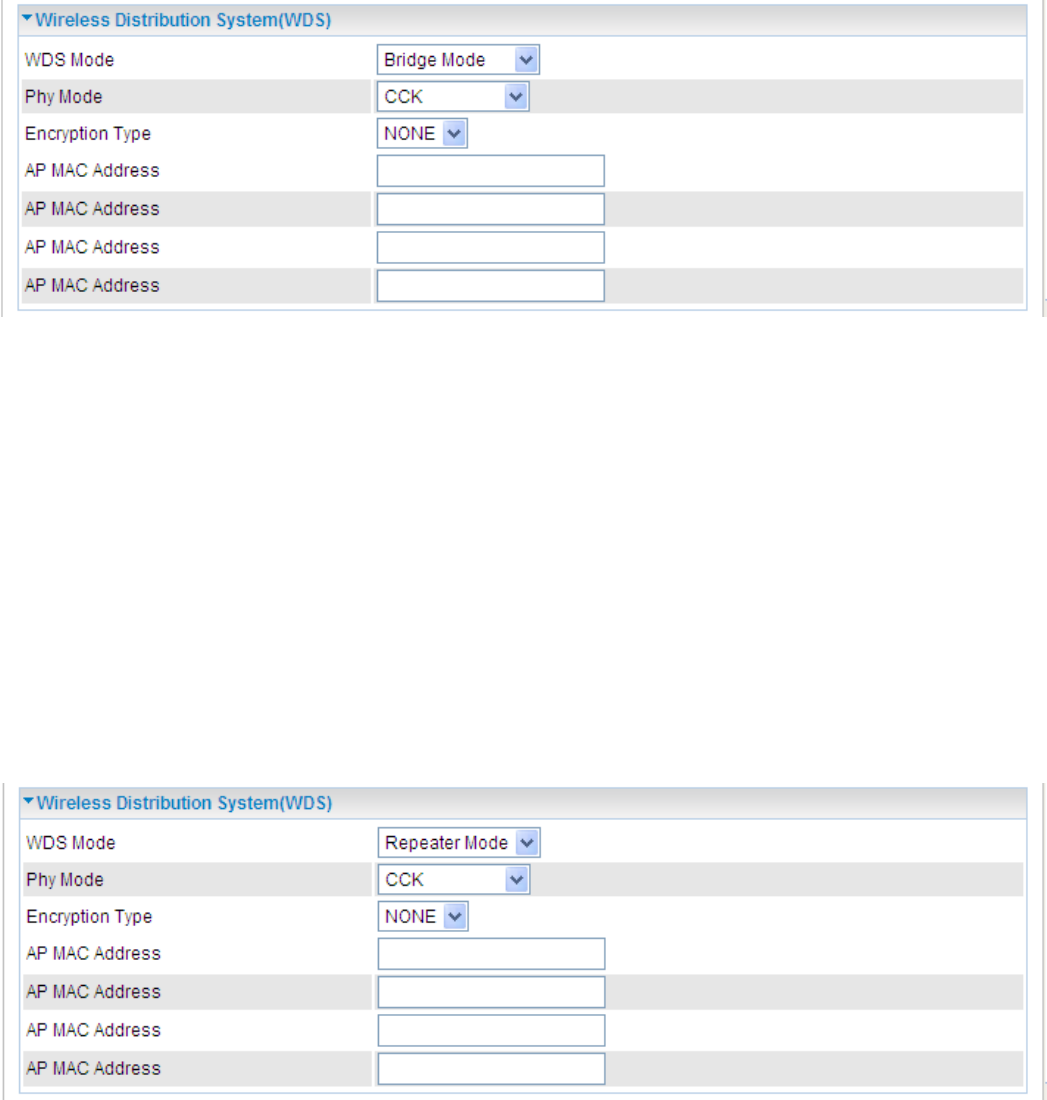The width and height of the screenshot is (1047, 1100).
Task: Click third AP MAC Address field in Bridge panel
Action: 491,248
